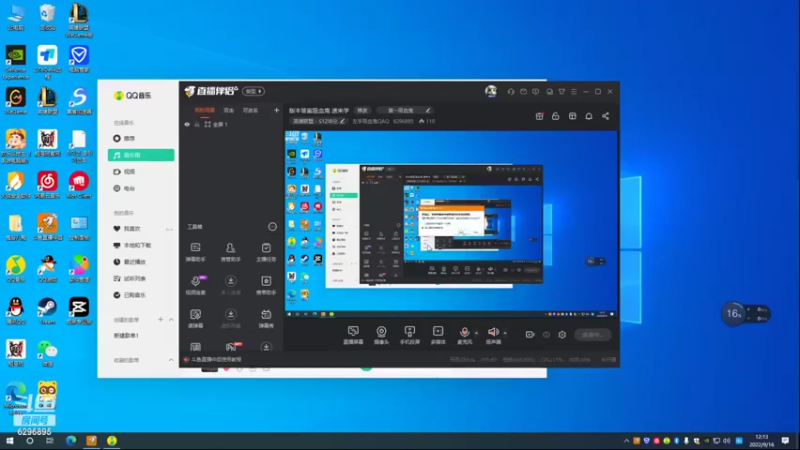Edit the 英雄联盟 category pencil

(342, 121)
